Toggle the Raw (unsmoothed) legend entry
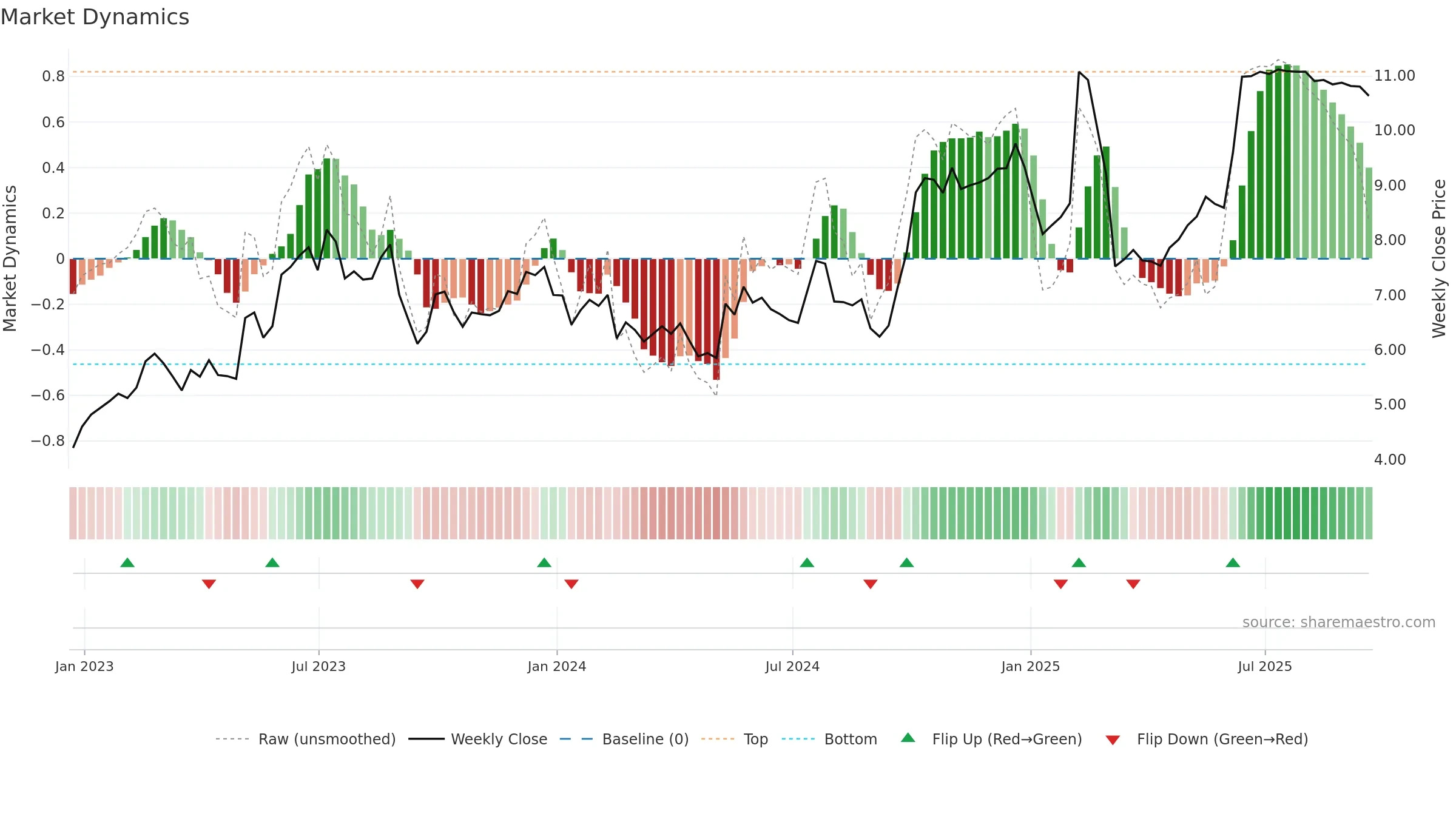 click(x=306, y=739)
